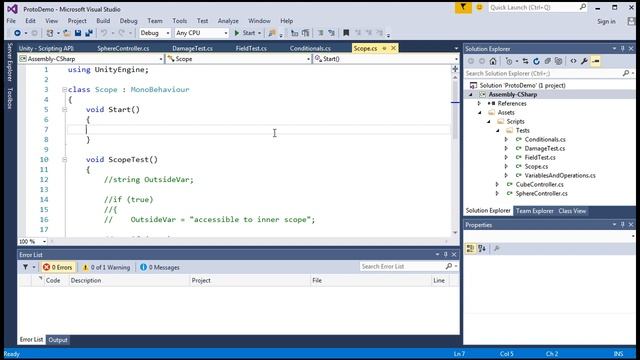The image size is (640, 360).
Task: Open the Analyze menu
Action: coord(228,21)
